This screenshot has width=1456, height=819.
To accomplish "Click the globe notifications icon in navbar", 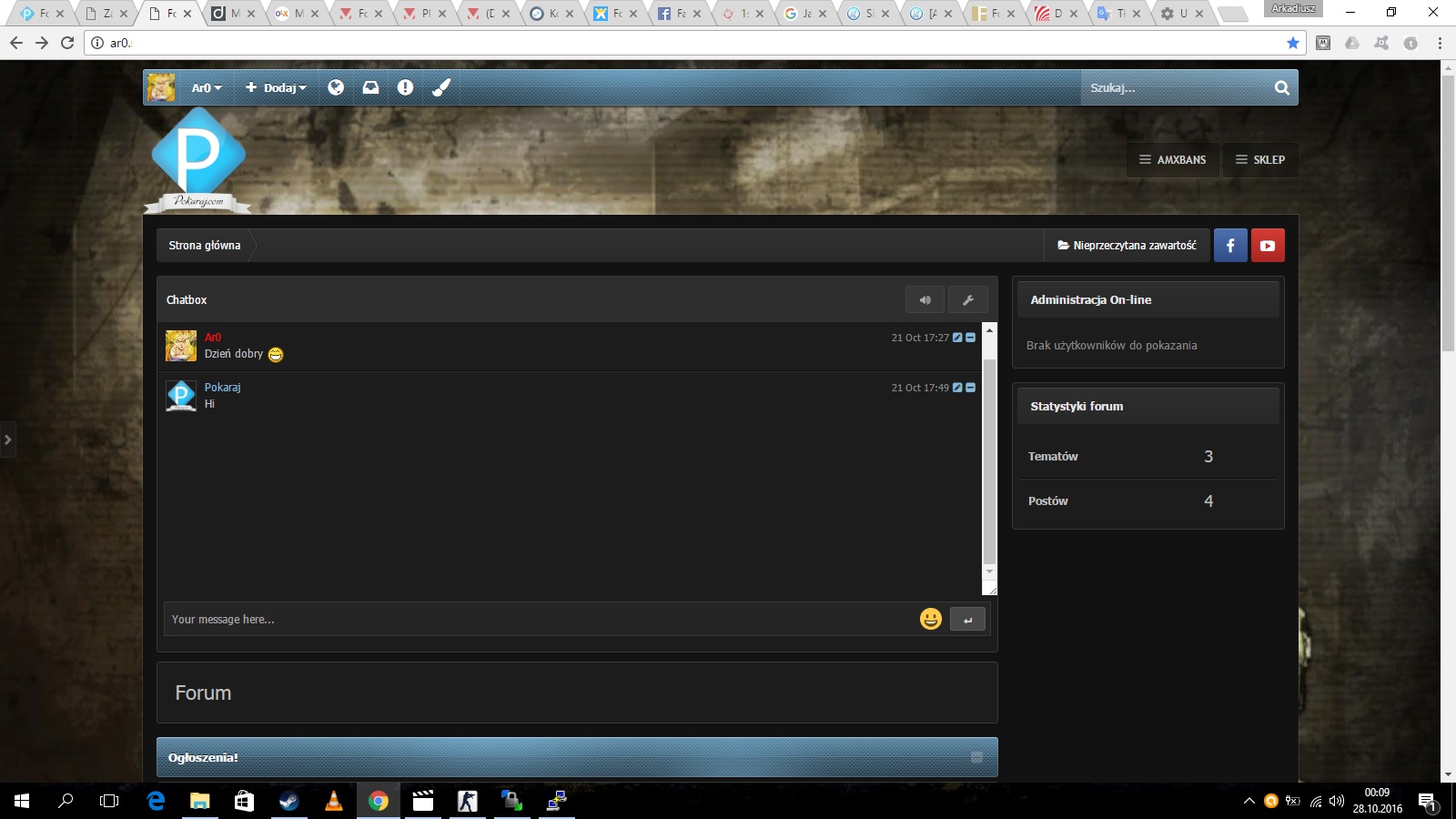I will [336, 87].
